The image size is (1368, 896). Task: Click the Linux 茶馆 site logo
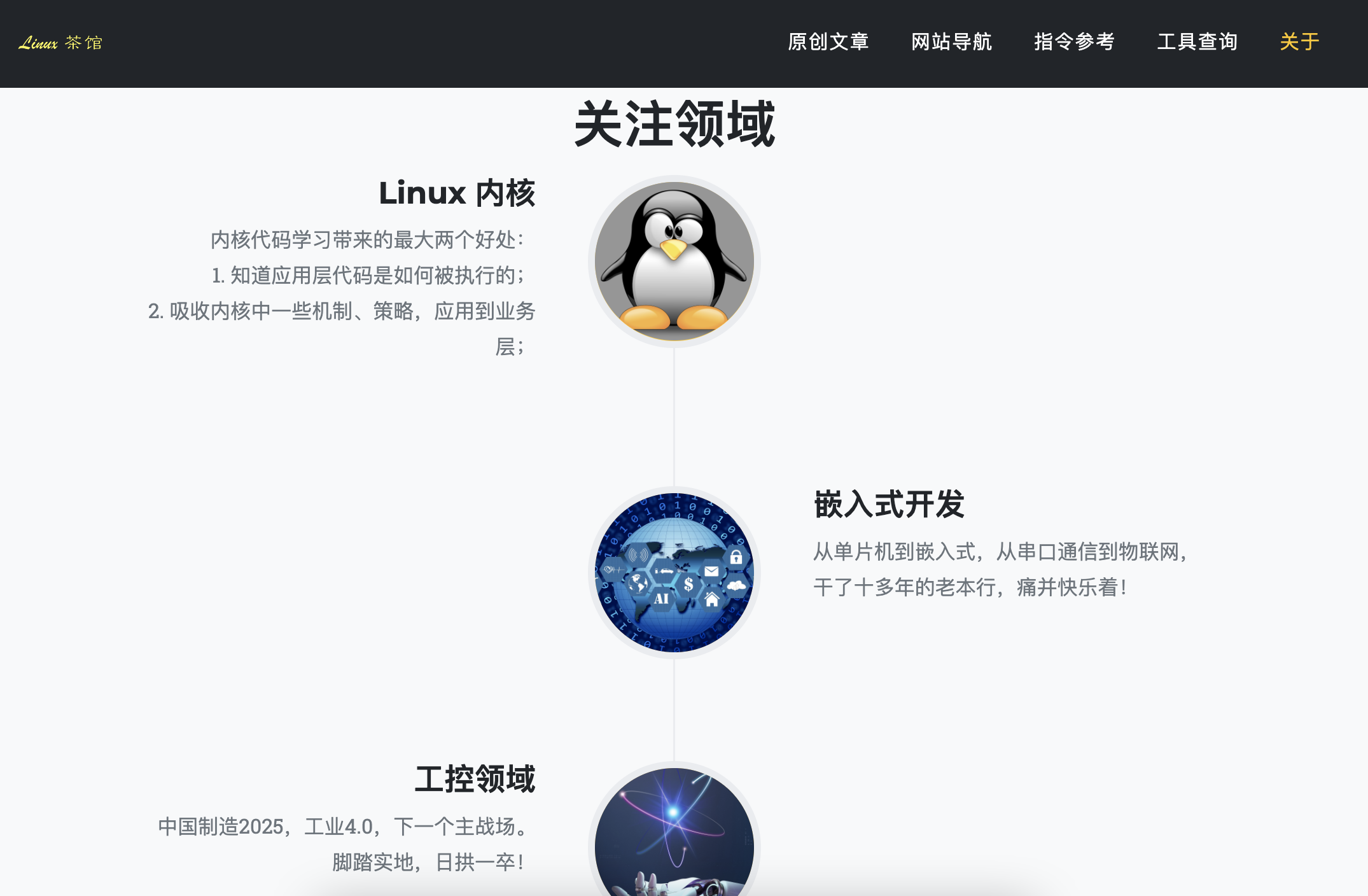pyautogui.click(x=60, y=43)
